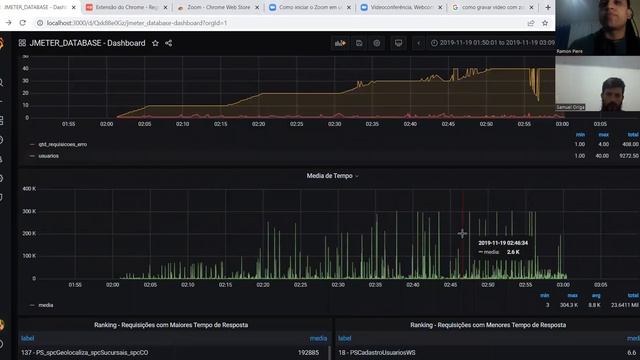Toggle the usuarios legend series
The image size is (640, 360).
coord(48,156)
